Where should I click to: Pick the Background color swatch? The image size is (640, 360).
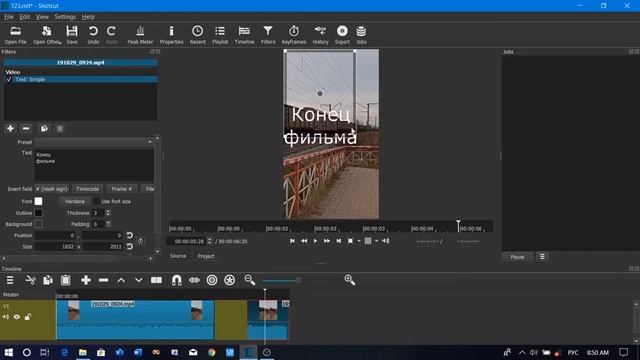tap(38, 224)
